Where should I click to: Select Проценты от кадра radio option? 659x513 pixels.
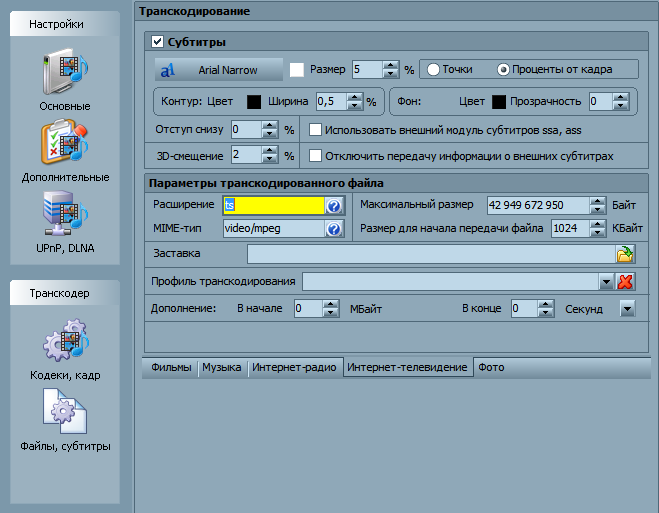click(x=503, y=69)
